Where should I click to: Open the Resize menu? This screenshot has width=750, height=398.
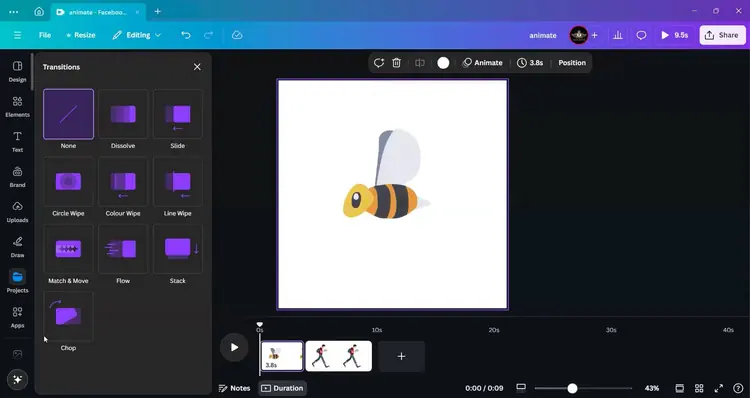coord(81,35)
